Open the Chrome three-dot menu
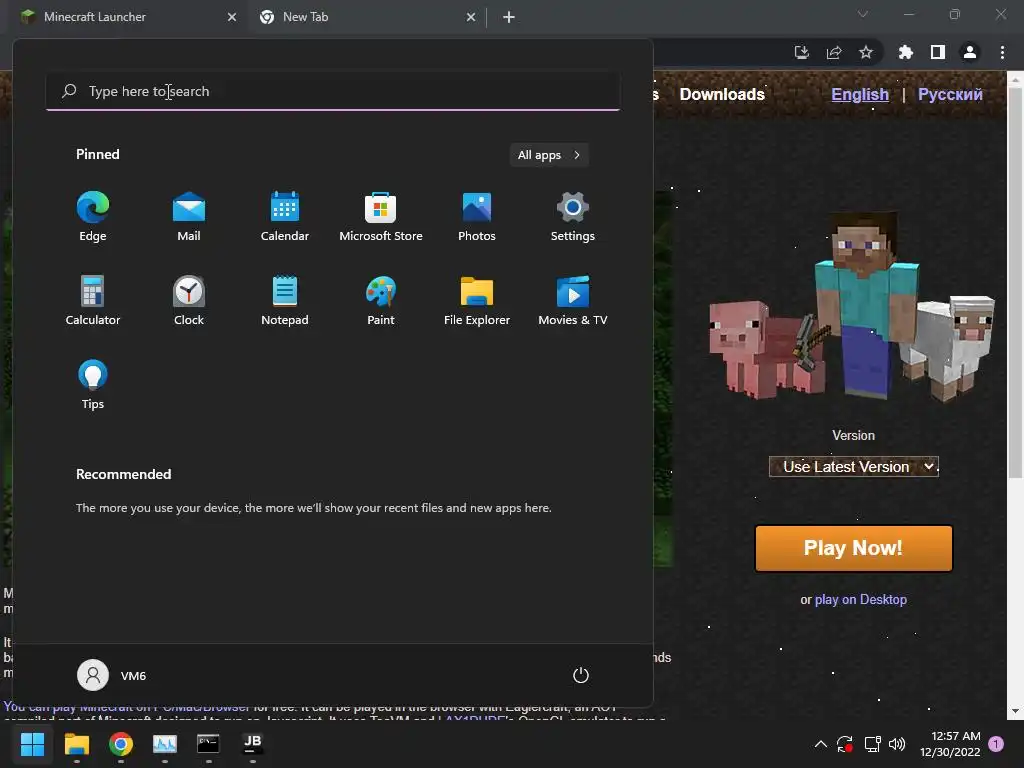The height and width of the screenshot is (768, 1024). point(1002,52)
